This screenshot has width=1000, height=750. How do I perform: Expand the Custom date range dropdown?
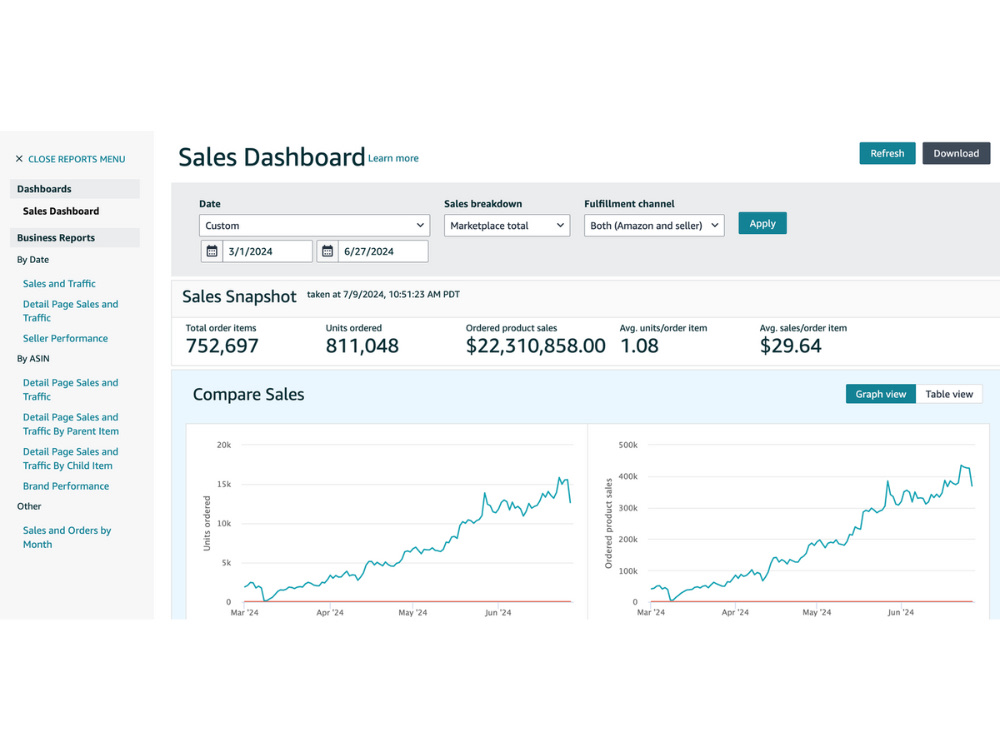(x=314, y=225)
